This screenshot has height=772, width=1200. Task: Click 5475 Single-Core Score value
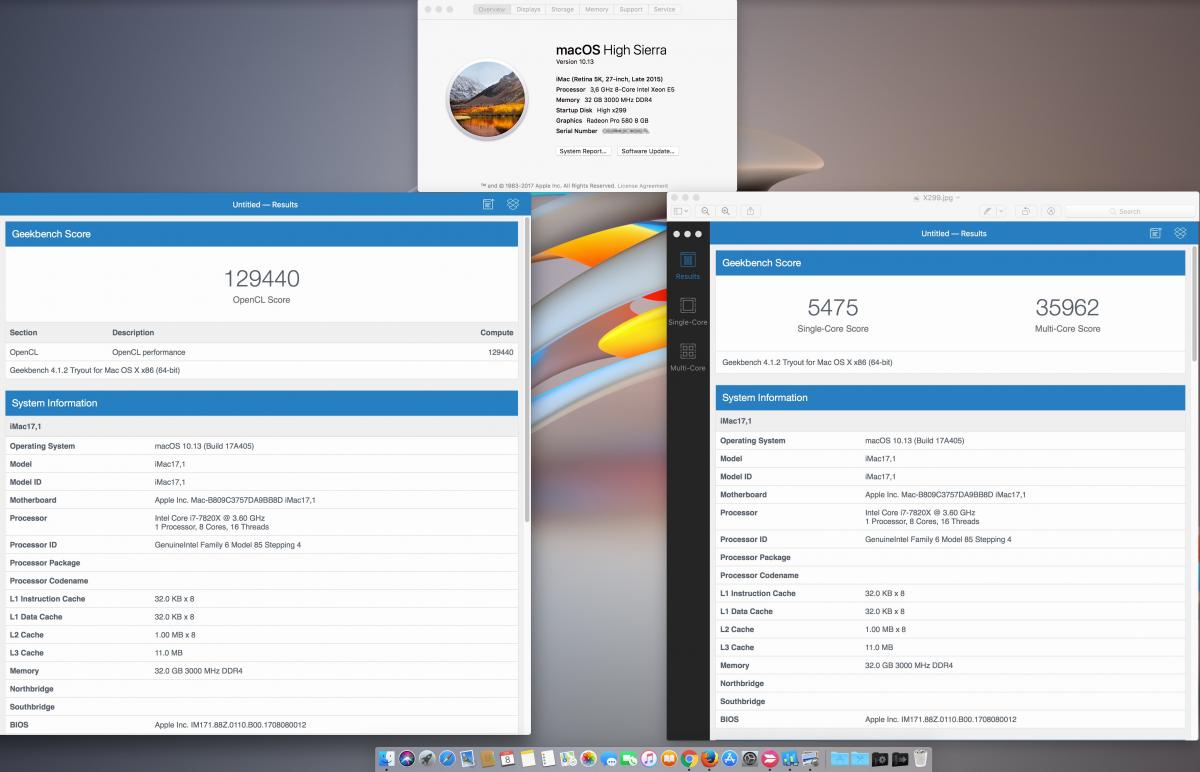point(832,308)
